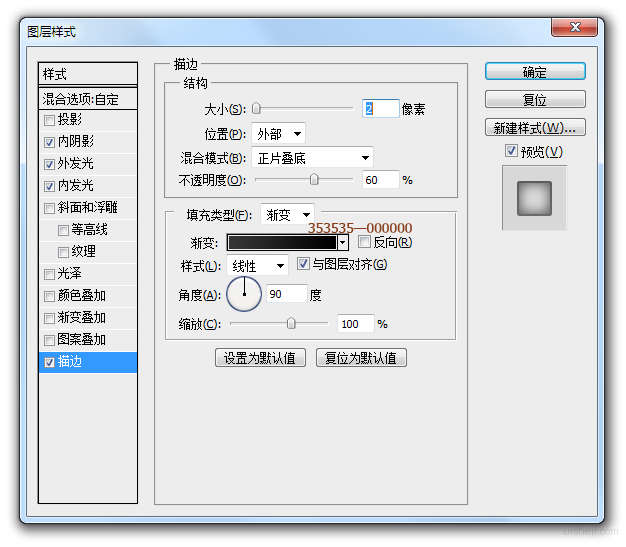Open the 位置 dropdown set to 外部
626x547 pixels.
pos(278,133)
